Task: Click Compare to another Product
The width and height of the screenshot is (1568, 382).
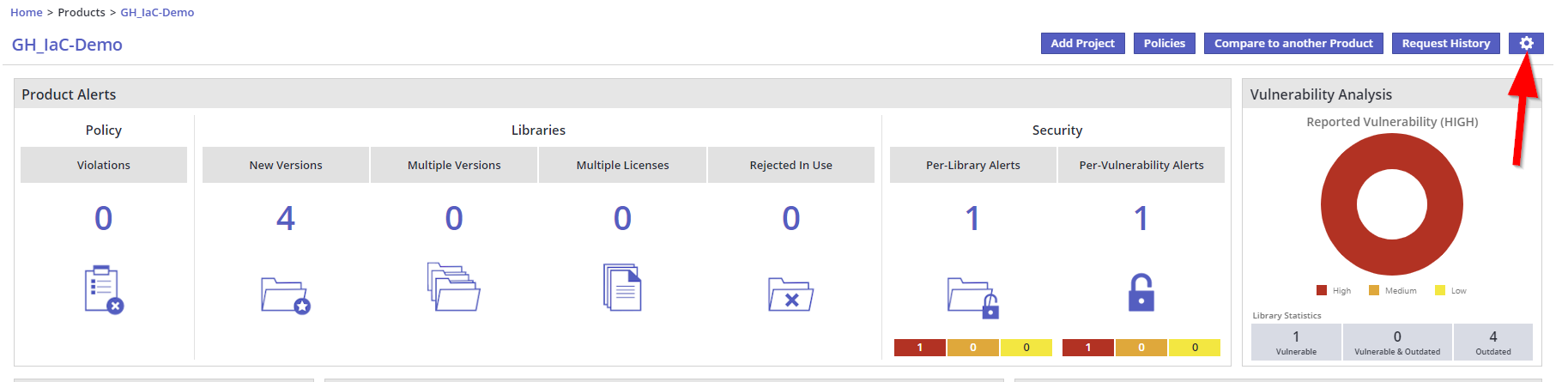Action: (1293, 43)
